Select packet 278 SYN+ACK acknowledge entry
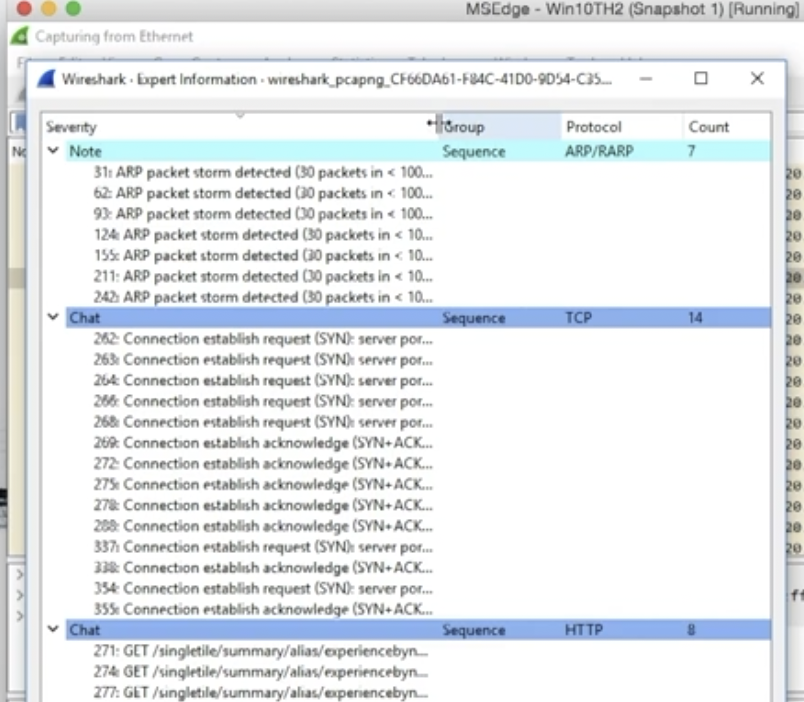The image size is (804, 702). click(x=263, y=506)
